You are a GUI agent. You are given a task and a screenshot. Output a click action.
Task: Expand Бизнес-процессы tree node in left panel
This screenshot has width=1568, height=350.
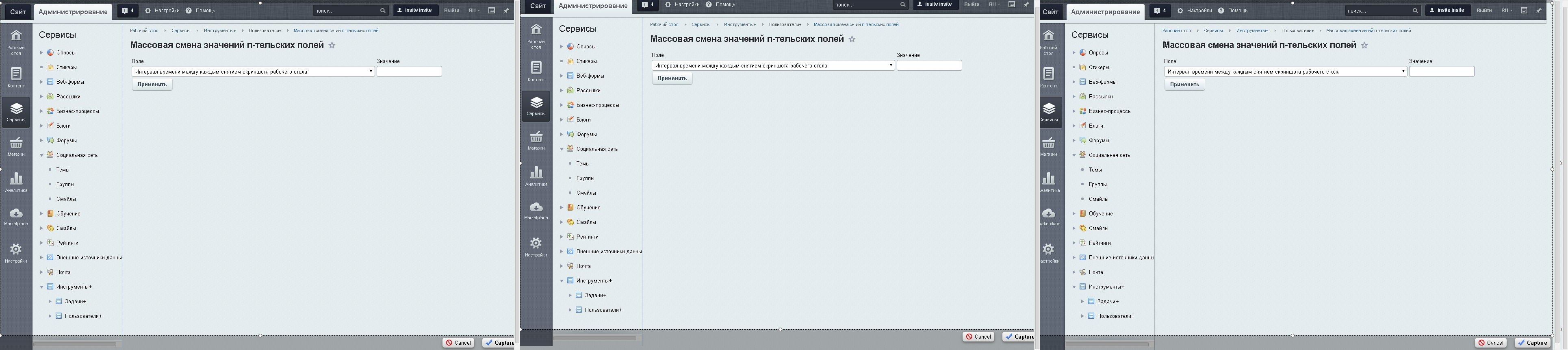tap(41, 111)
